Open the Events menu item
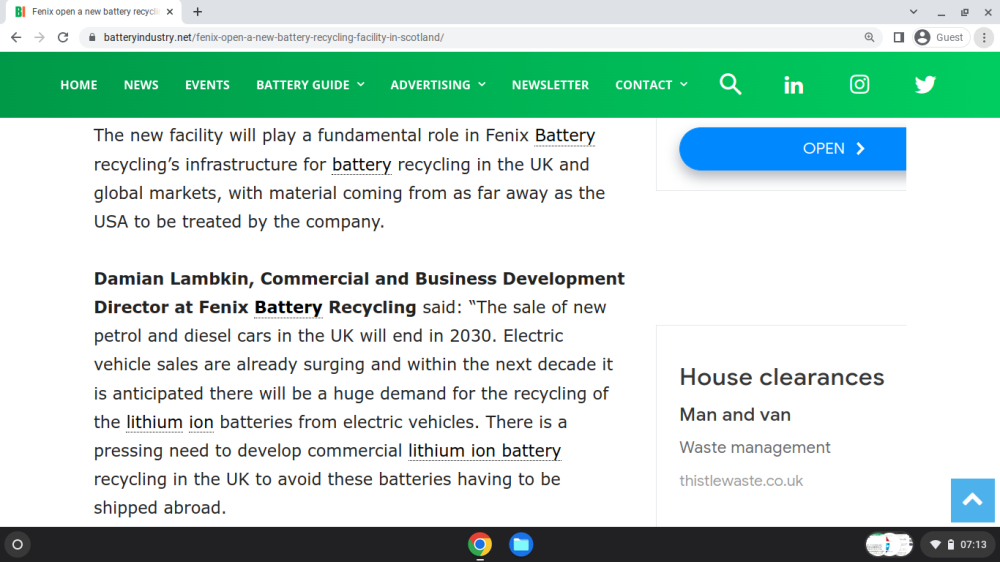This screenshot has width=1000, height=562. [207, 85]
